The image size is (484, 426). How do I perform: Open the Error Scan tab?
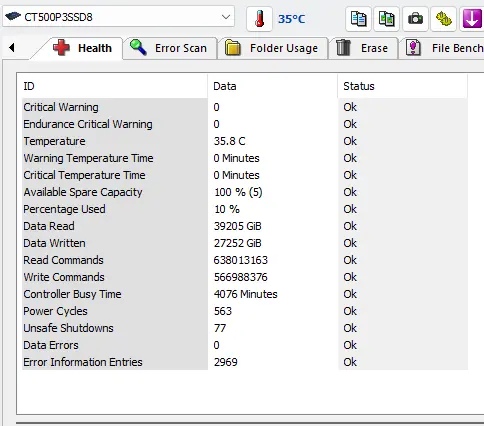click(x=170, y=48)
